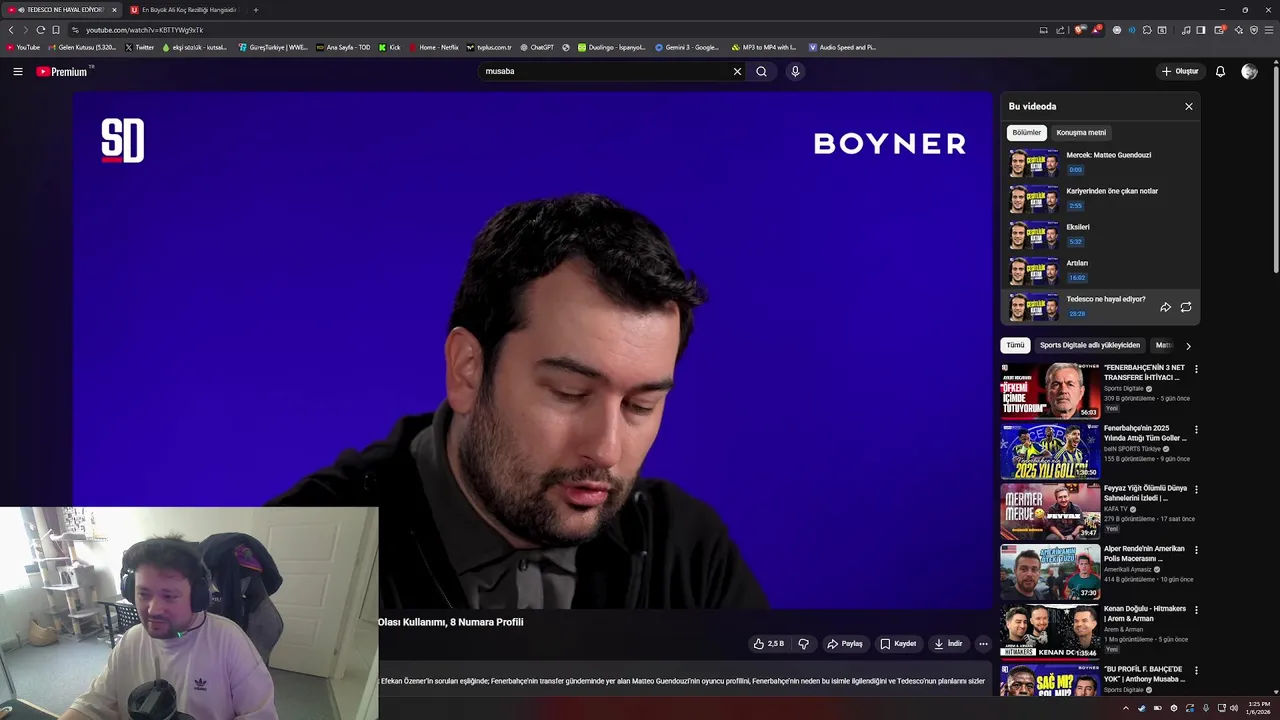Open the browser main menu
The image size is (1280, 720).
tap(1269, 30)
